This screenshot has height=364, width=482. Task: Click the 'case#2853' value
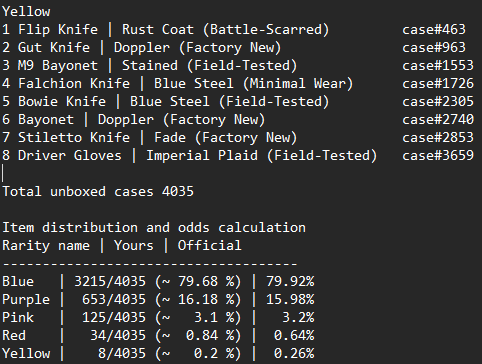pyautogui.click(x=438, y=138)
